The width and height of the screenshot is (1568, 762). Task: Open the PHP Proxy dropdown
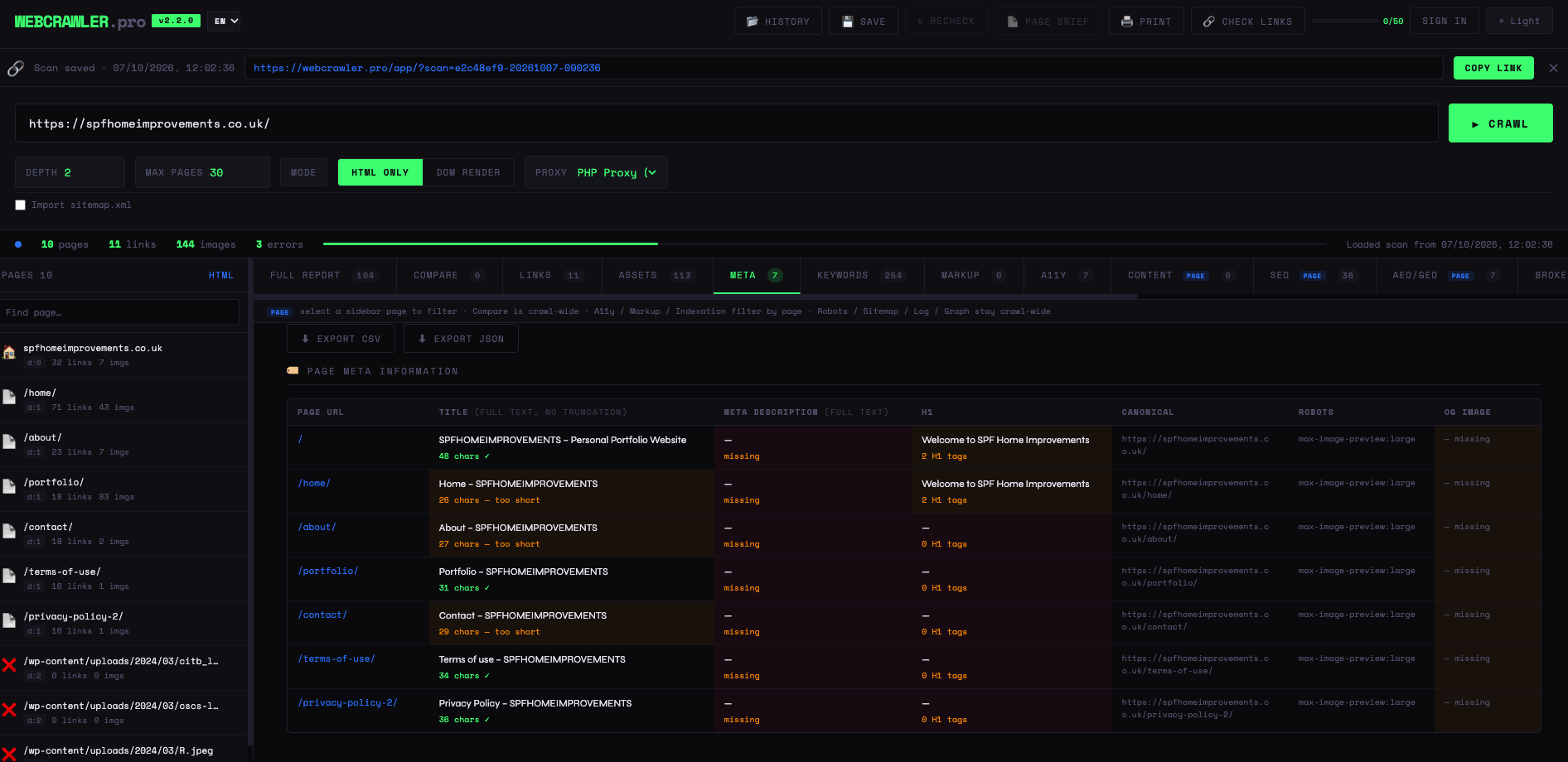(x=617, y=172)
